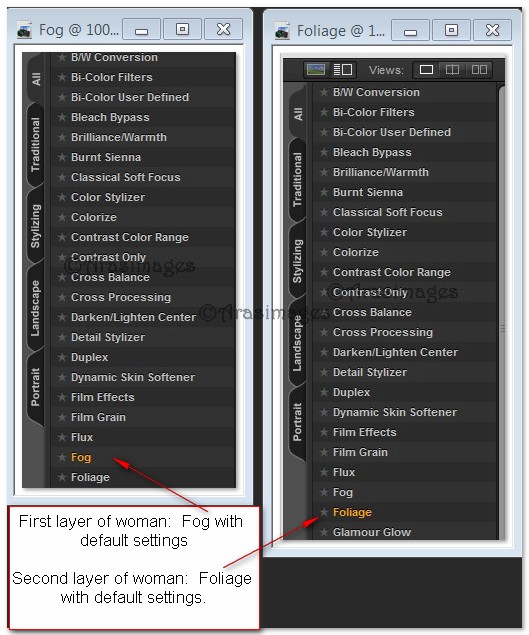Switch to Landscape tab in Foliage window
The height and width of the screenshot is (635, 529).
(x=297, y=343)
